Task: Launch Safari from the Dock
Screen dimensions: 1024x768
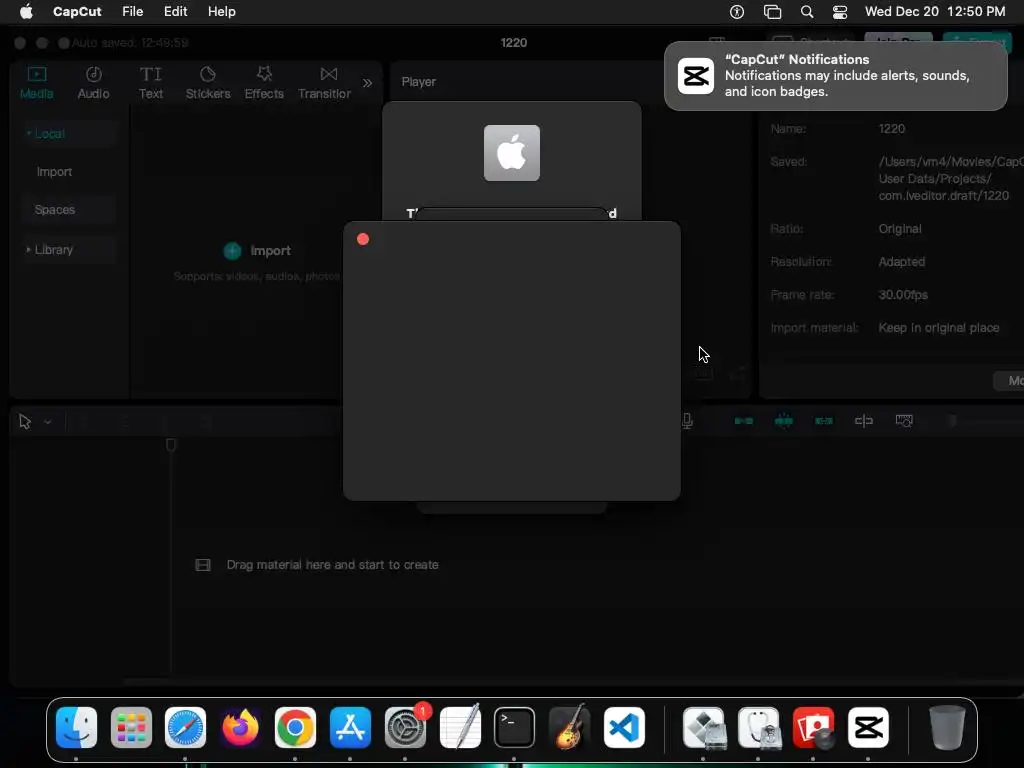Action: (x=185, y=727)
